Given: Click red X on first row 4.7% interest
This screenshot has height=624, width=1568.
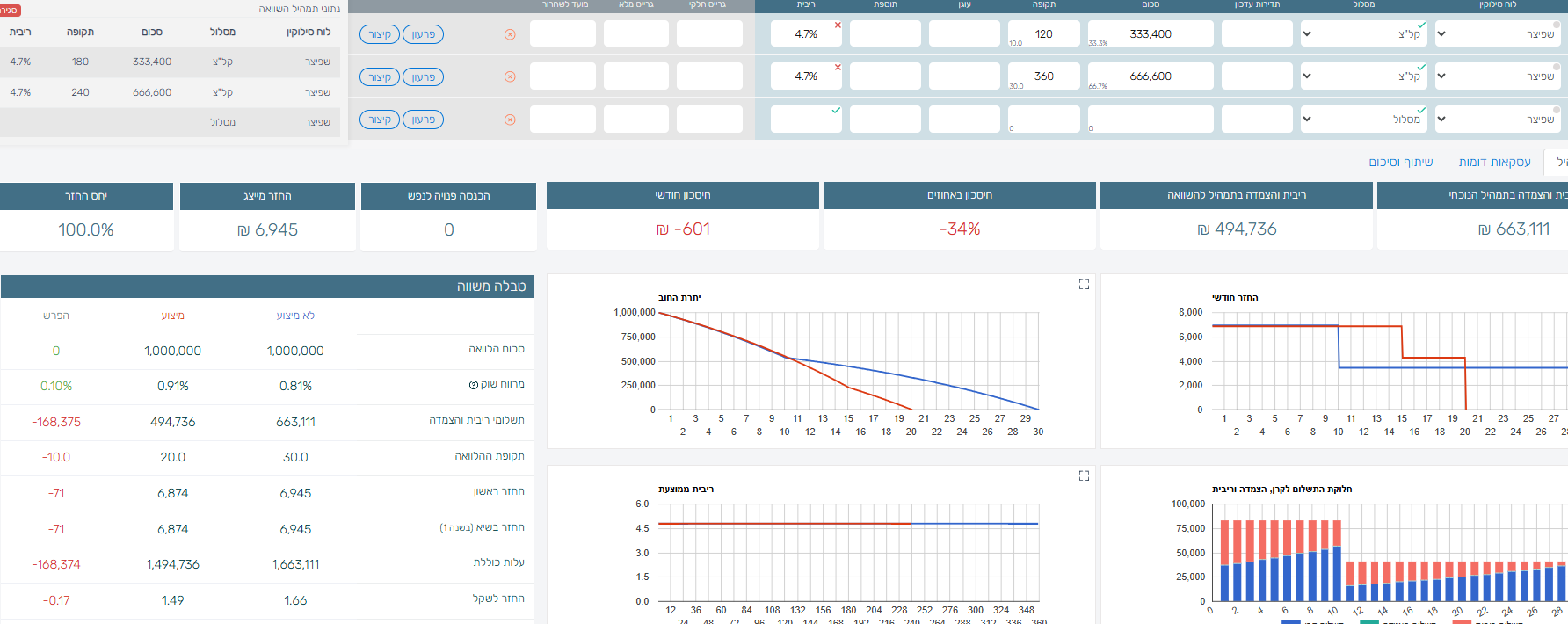Looking at the screenshot, I should pos(838,25).
